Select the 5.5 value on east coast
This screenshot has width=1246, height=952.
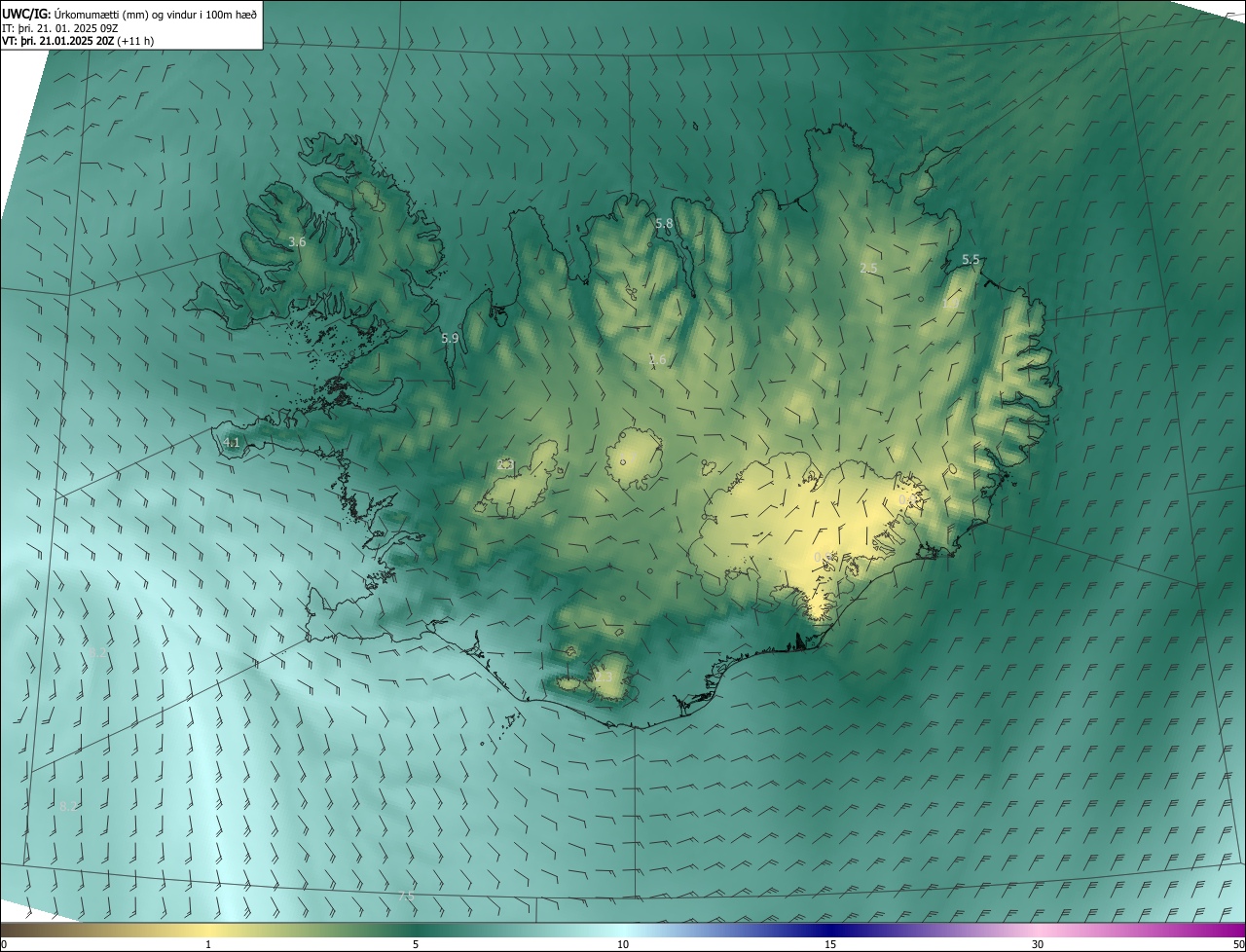click(971, 260)
